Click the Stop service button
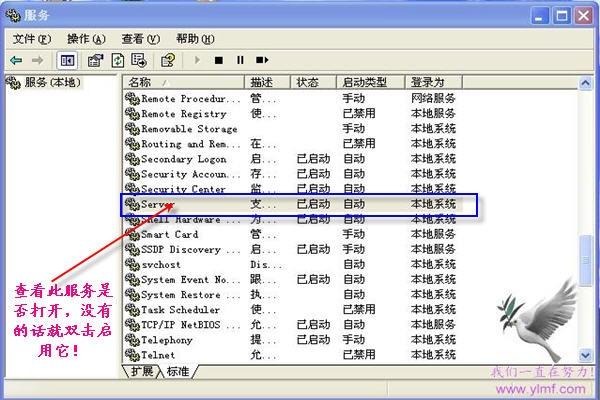Viewport: 600px width, 400px height. coord(219,60)
